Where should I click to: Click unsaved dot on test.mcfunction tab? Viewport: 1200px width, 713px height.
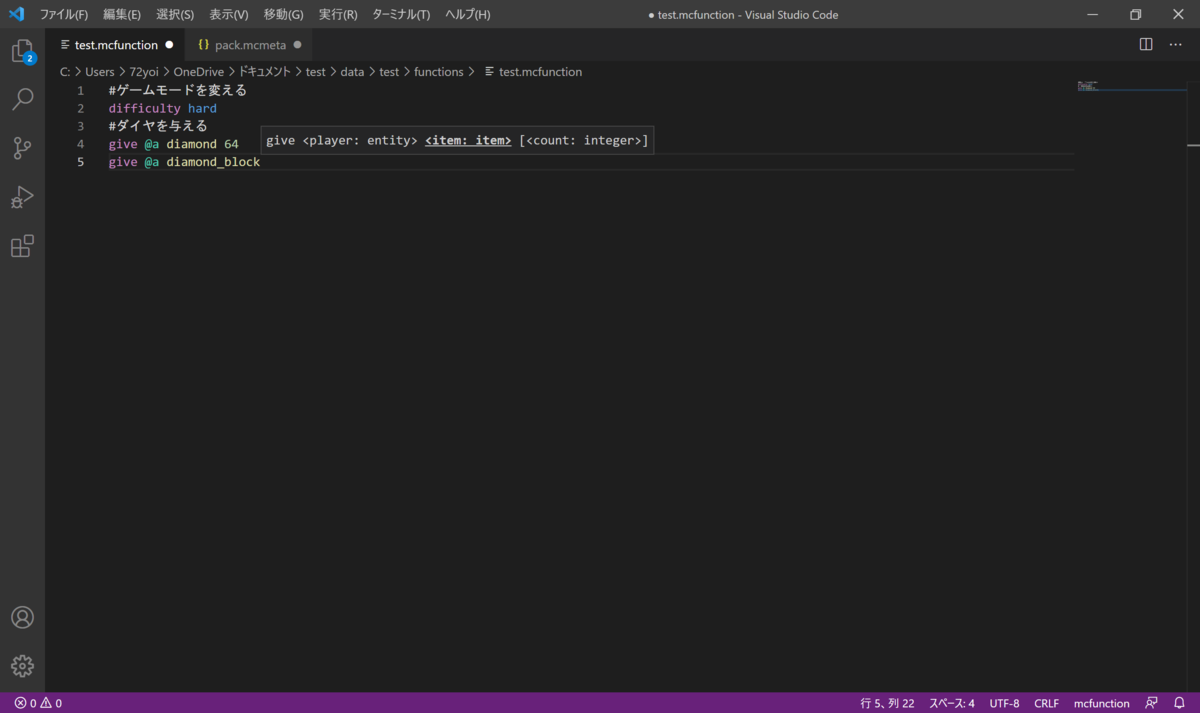tap(169, 45)
